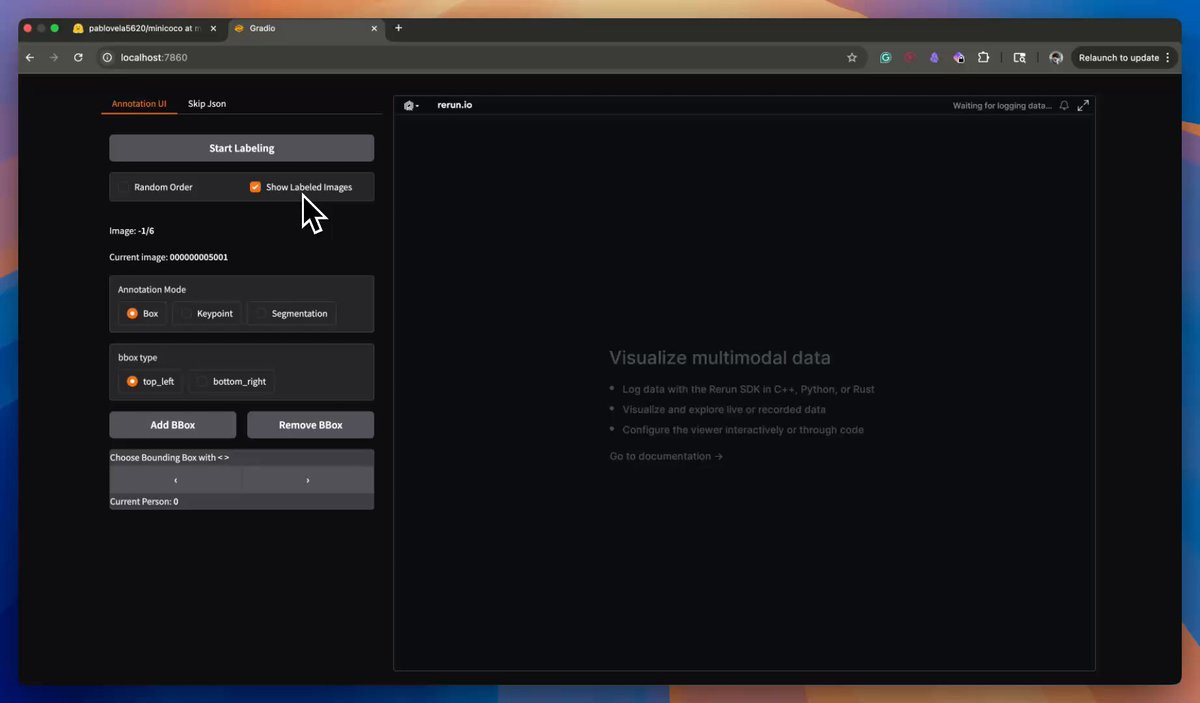Viewport: 1200px width, 703px height.
Task: Open the Extensions puzzle-piece menu
Action: point(983,58)
